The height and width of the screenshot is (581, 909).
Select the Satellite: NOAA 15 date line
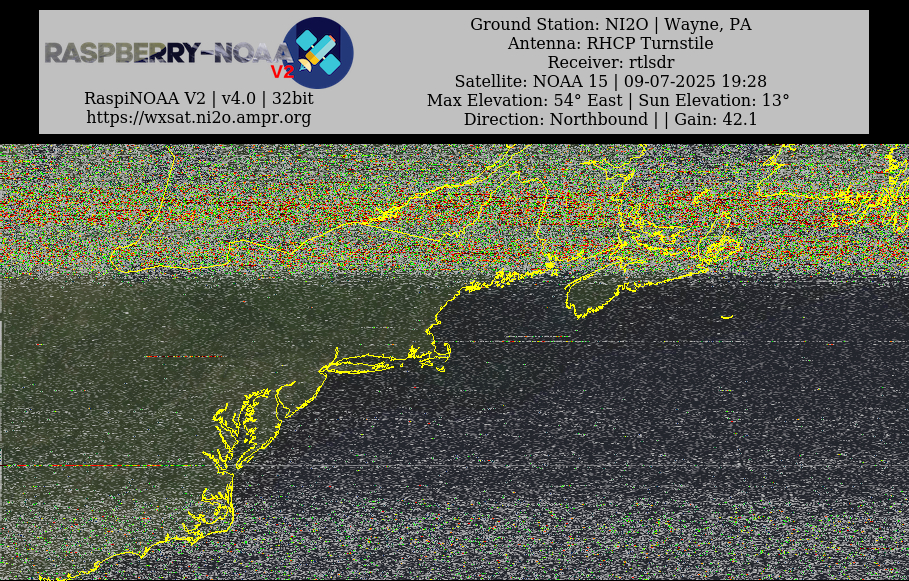(610, 81)
